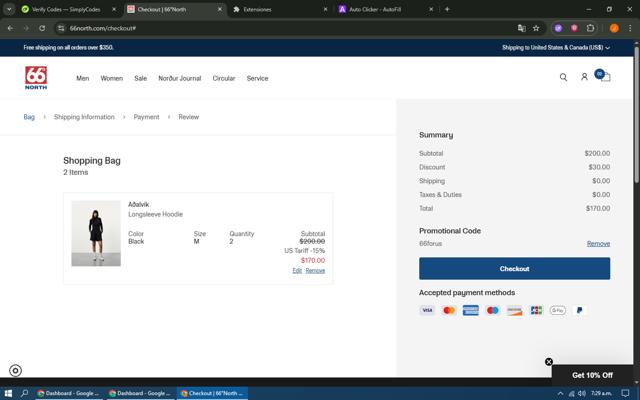The image size is (640, 400).
Task: Open the site search magnifier icon
Action: 563,77
